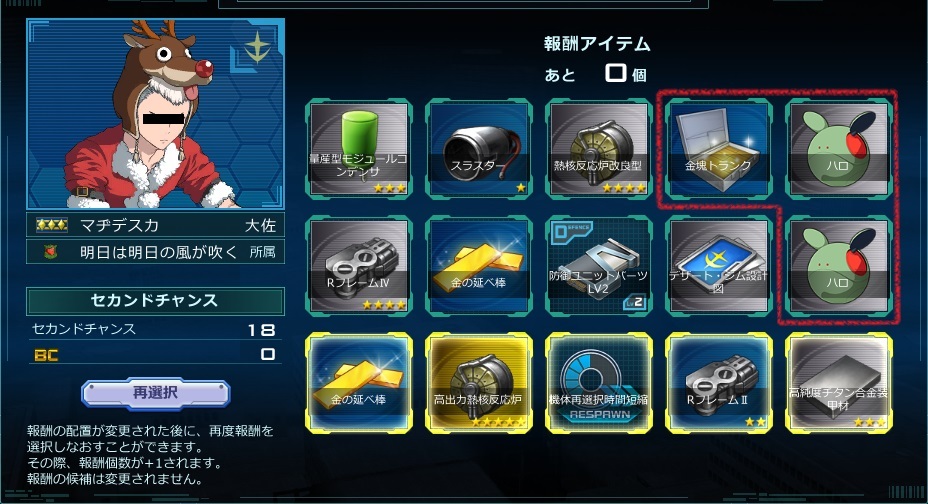Pick the 防御ユニットパーツ LV2 tile
This screenshot has width=928, height=504.
(599, 266)
